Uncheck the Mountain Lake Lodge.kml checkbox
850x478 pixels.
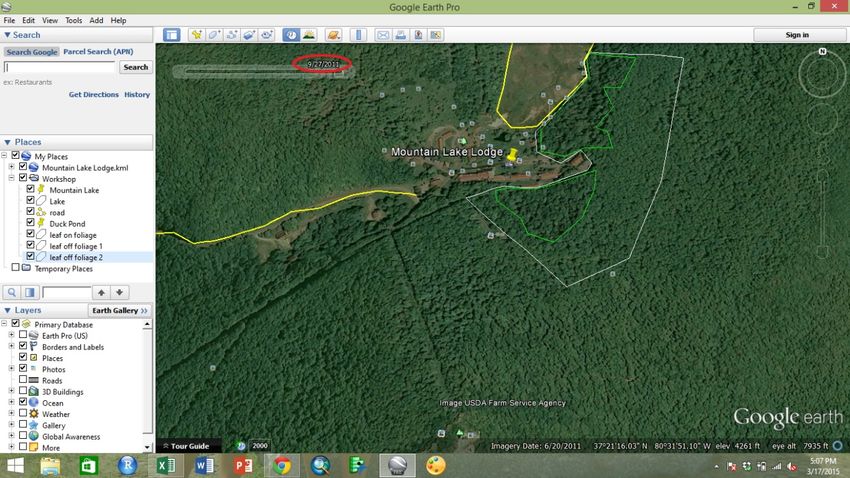pos(23,167)
